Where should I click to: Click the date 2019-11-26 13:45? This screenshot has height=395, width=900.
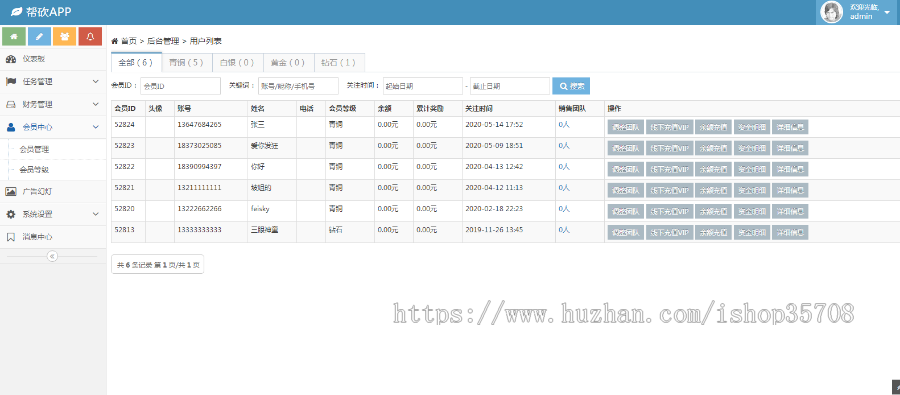point(494,230)
